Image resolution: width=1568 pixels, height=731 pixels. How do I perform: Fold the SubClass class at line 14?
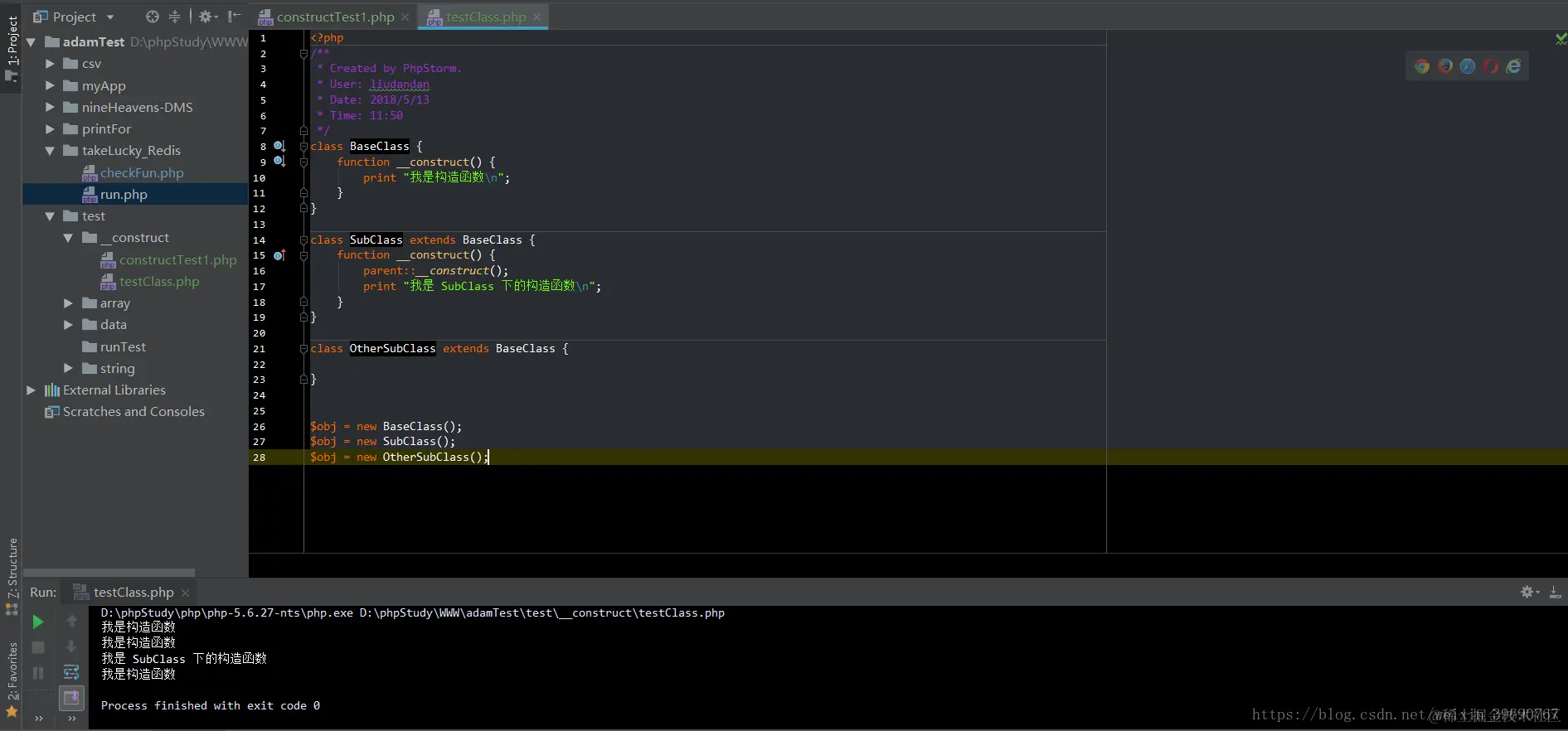[x=303, y=240]
